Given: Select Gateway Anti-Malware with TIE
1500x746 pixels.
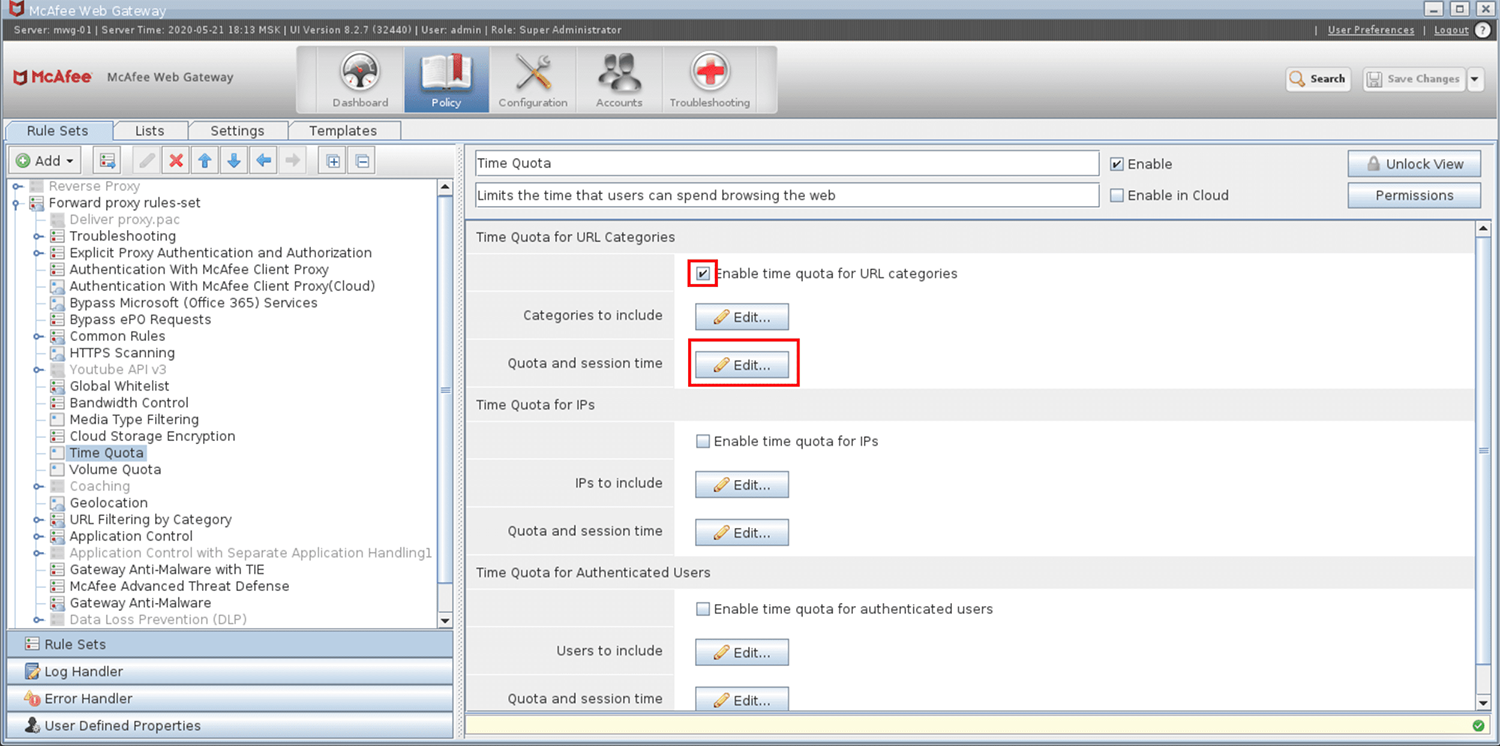Looking at the screenshot, I should [167, 570].
